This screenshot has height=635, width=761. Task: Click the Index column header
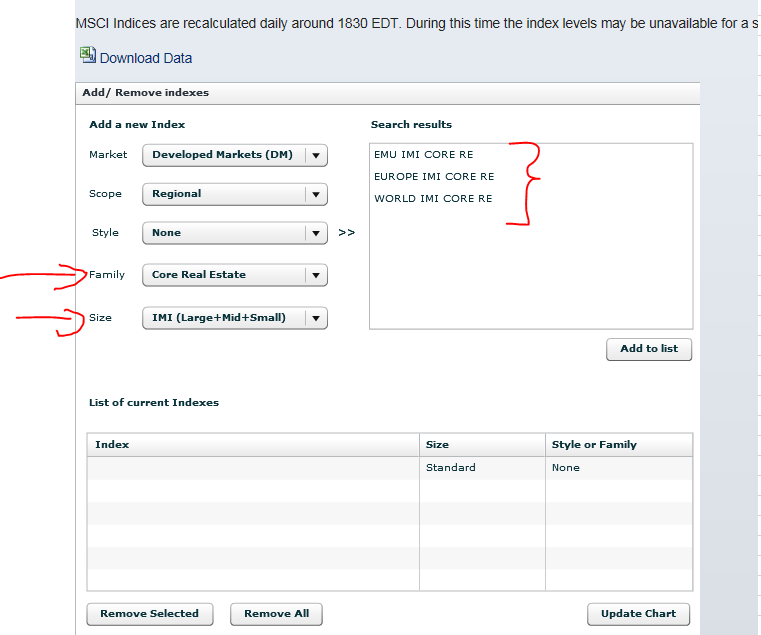click(253, 445)
